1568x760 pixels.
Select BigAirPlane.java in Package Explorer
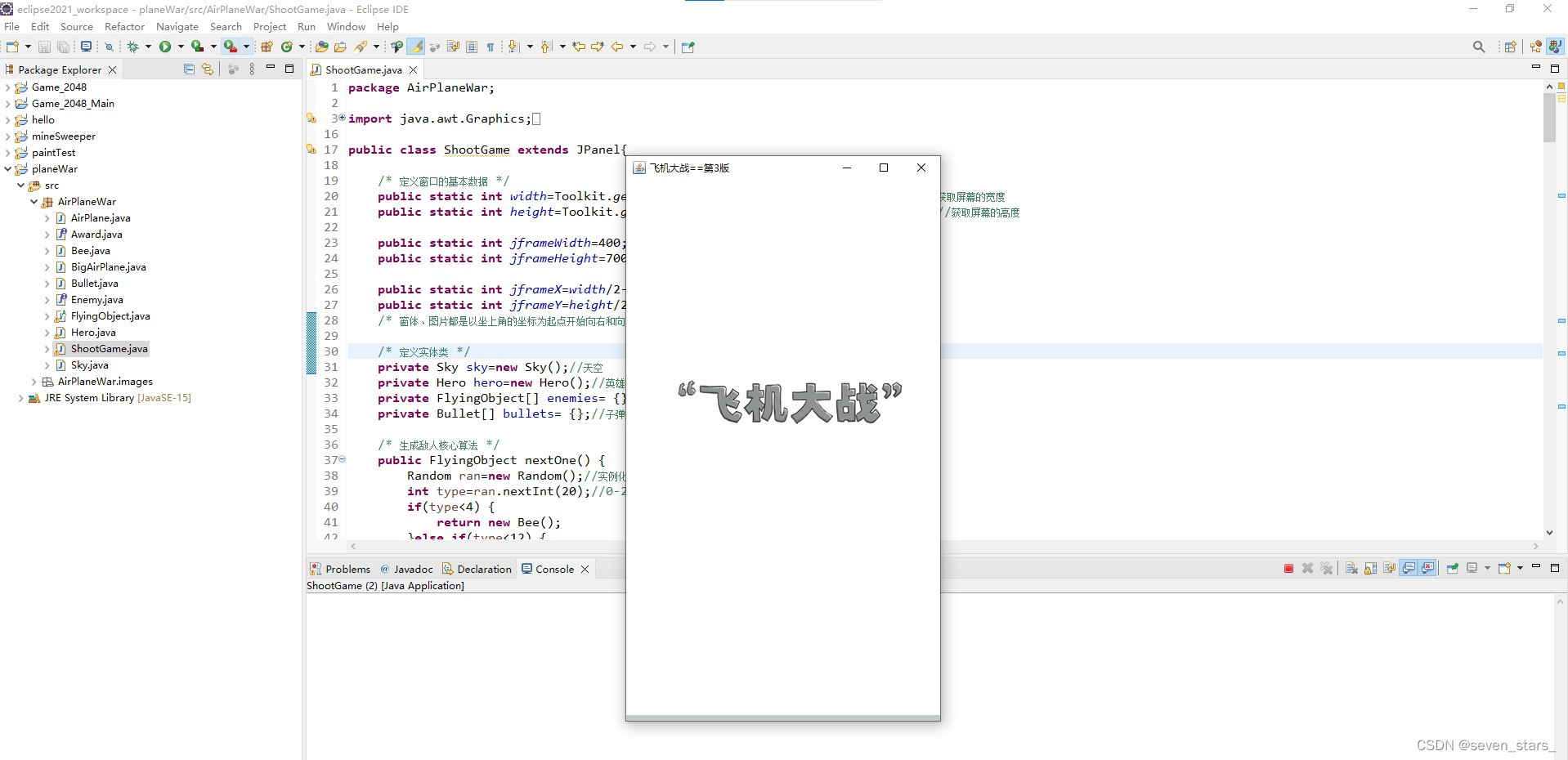108,267
